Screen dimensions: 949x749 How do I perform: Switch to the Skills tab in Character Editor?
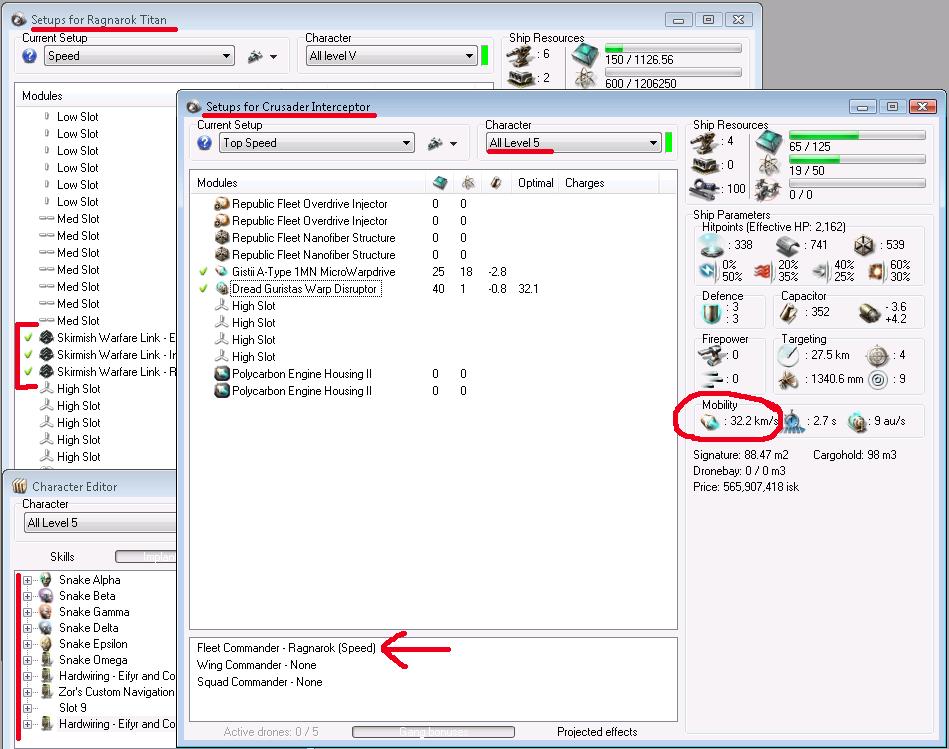tap(62, 557)
